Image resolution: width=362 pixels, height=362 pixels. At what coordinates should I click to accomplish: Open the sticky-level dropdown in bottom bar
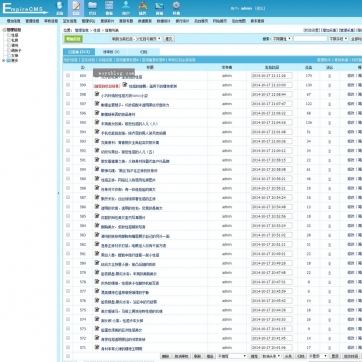click(318, 356)
